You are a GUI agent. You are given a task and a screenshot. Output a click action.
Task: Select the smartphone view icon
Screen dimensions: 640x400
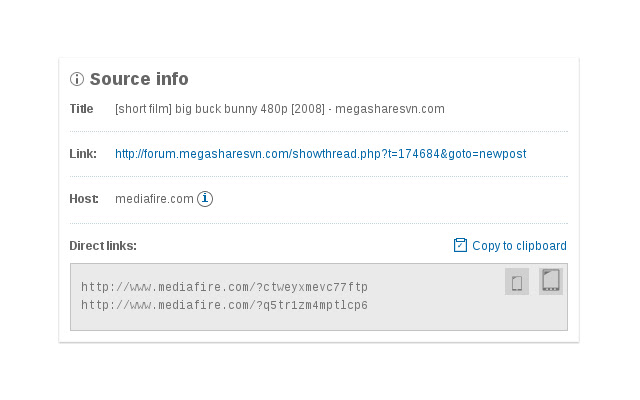point(516,282)
